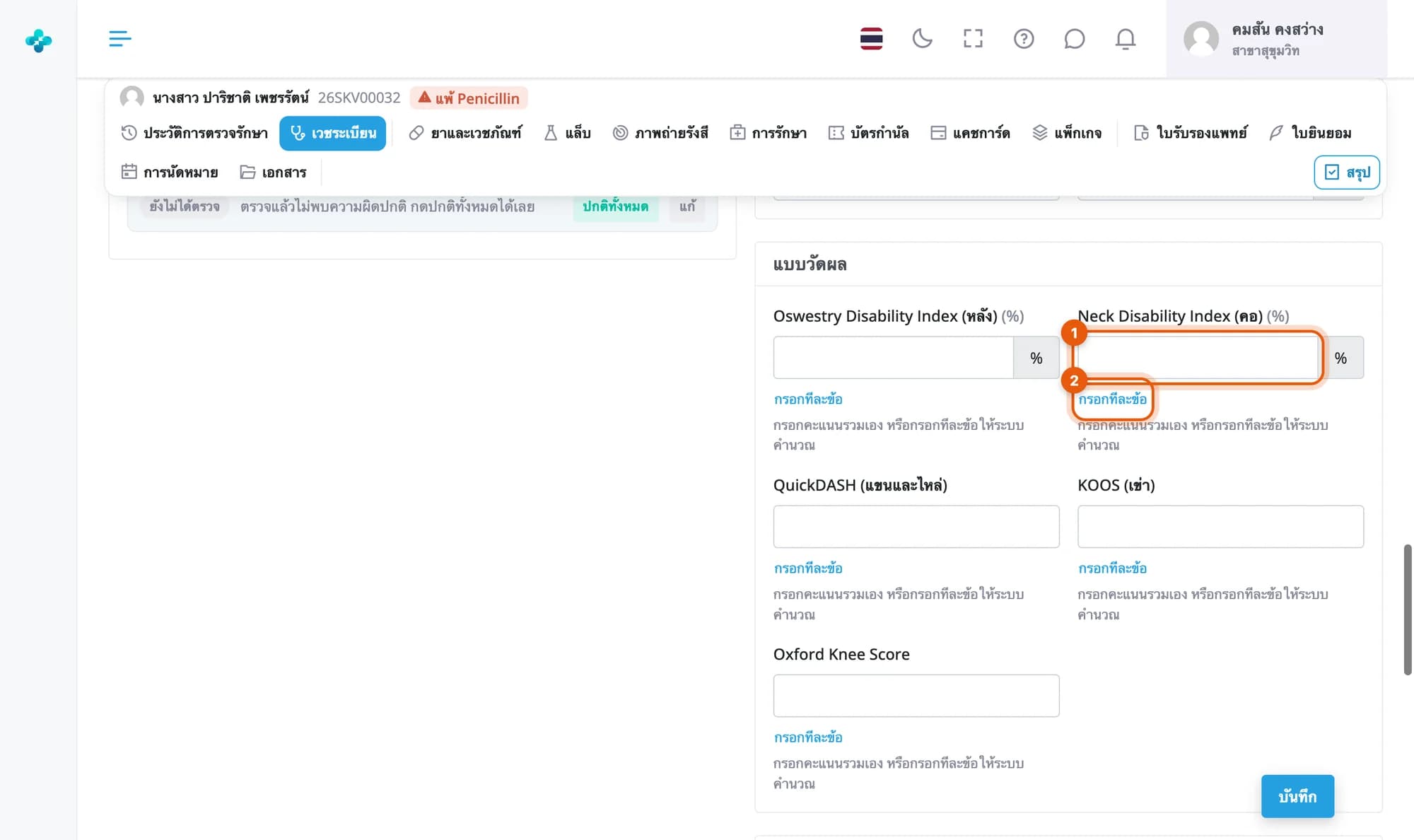Open the ประวัติการตรวจรักษา tab

(x=194, y=133)
